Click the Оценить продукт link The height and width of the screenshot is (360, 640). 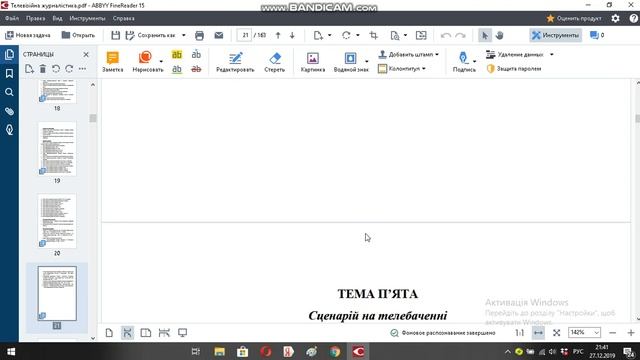[x=574, y=18]
